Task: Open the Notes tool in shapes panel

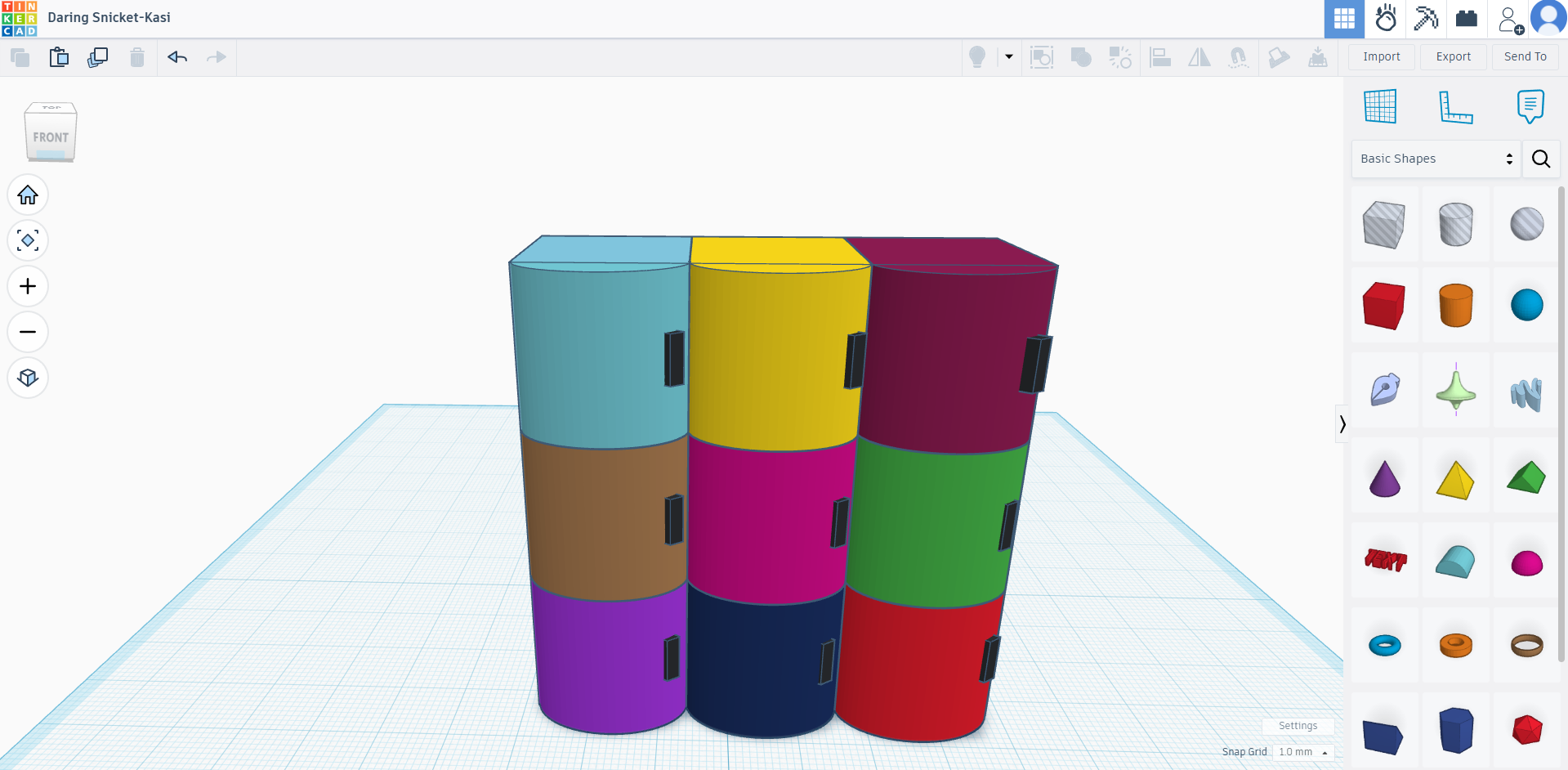Action: (x=1530, y=106)
